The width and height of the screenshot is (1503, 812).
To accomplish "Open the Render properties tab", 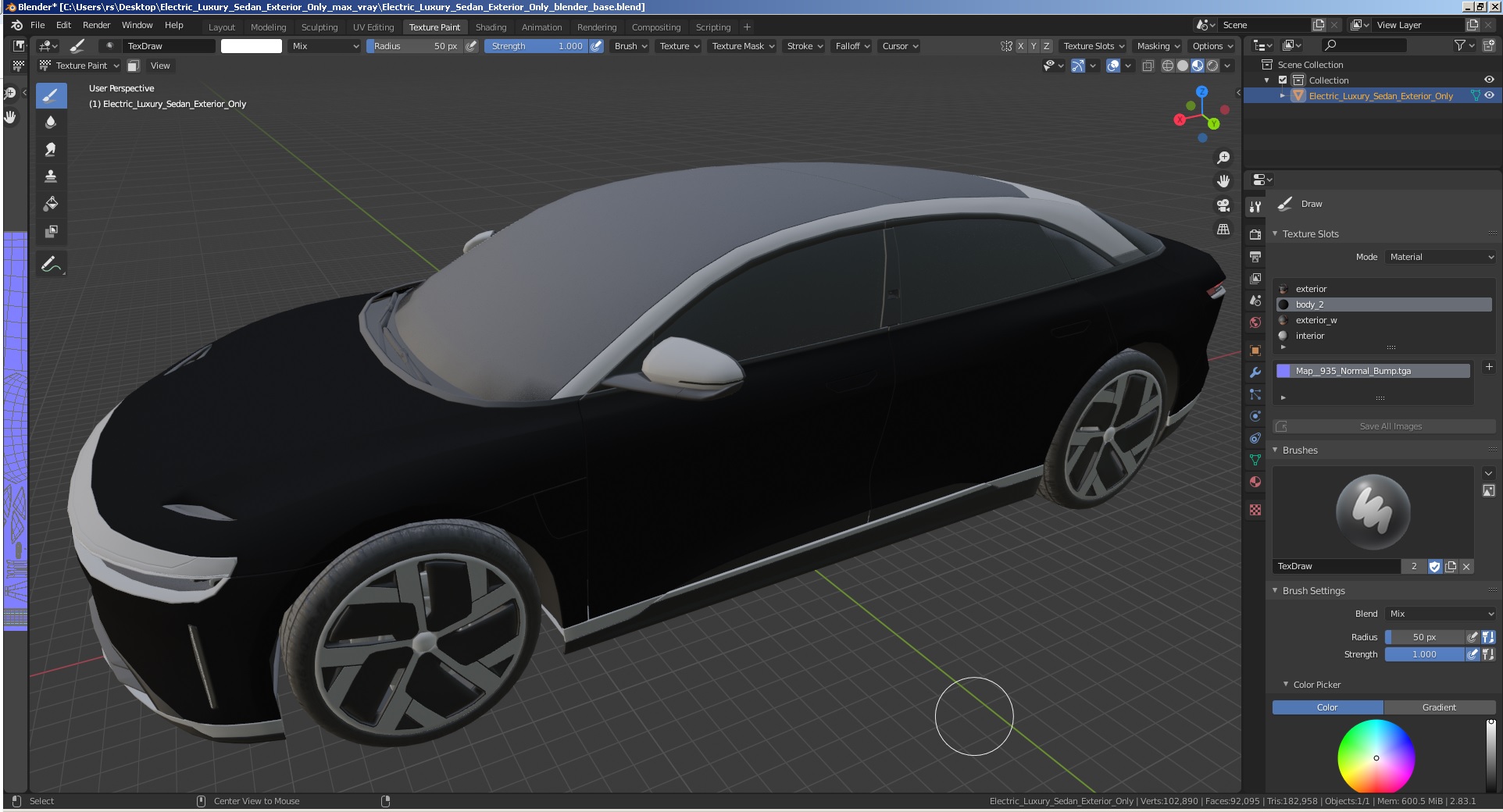I will point(1255,234).
